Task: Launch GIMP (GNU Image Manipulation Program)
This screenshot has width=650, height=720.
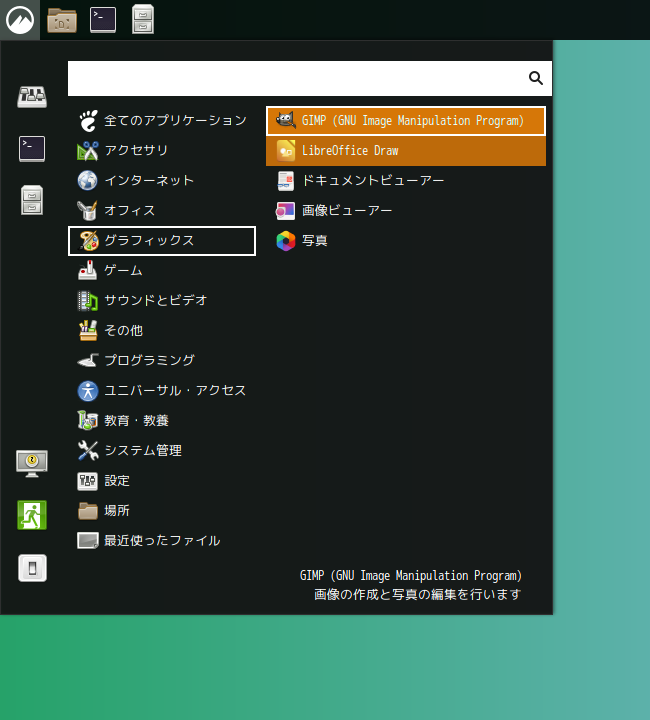Action: 406,121
